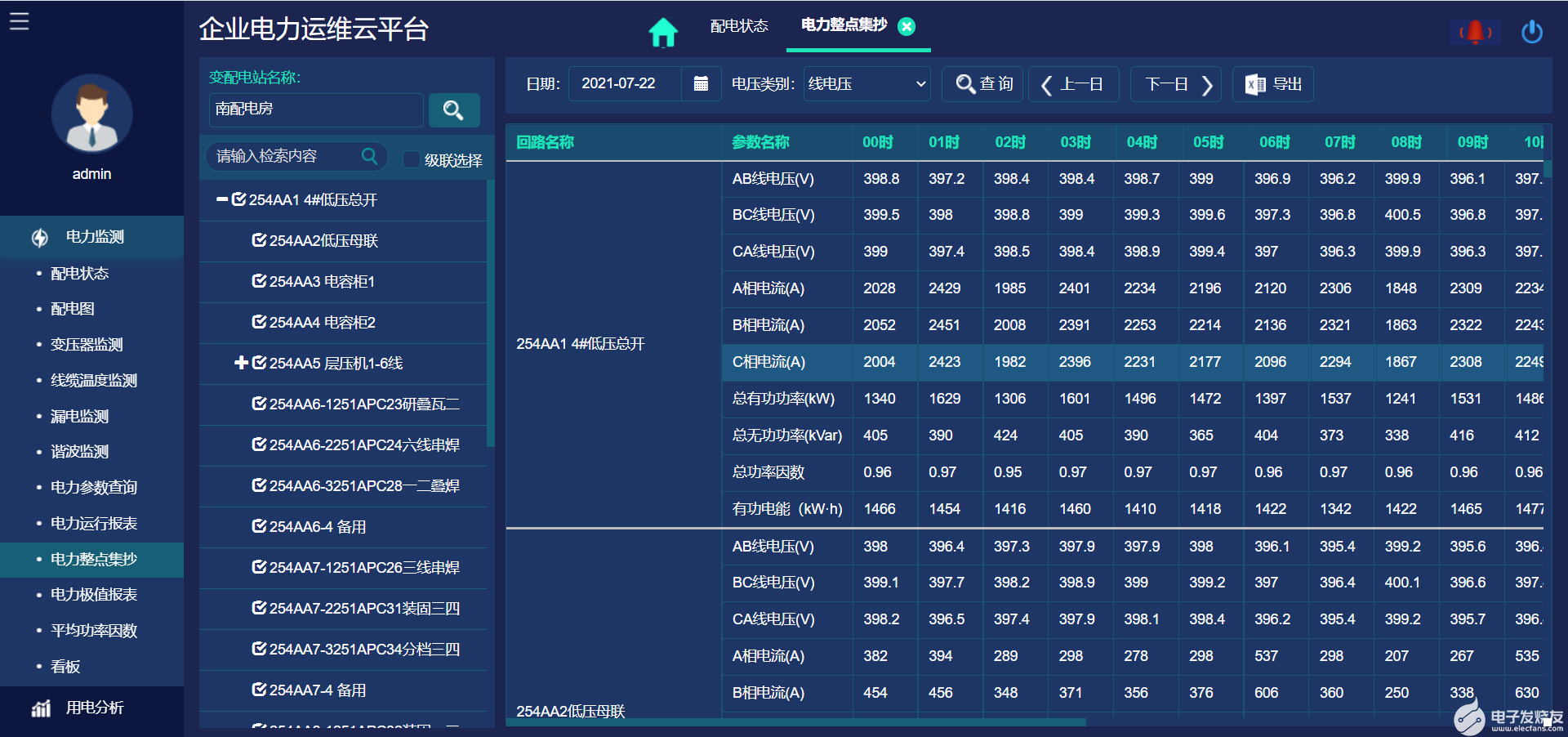Click the 回路名称 column header

546,142
